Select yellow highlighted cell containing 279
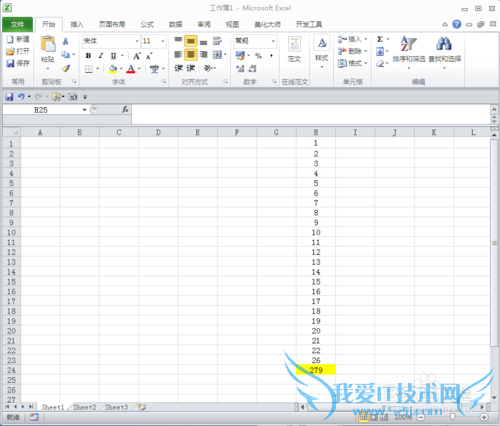 point(316,370)
